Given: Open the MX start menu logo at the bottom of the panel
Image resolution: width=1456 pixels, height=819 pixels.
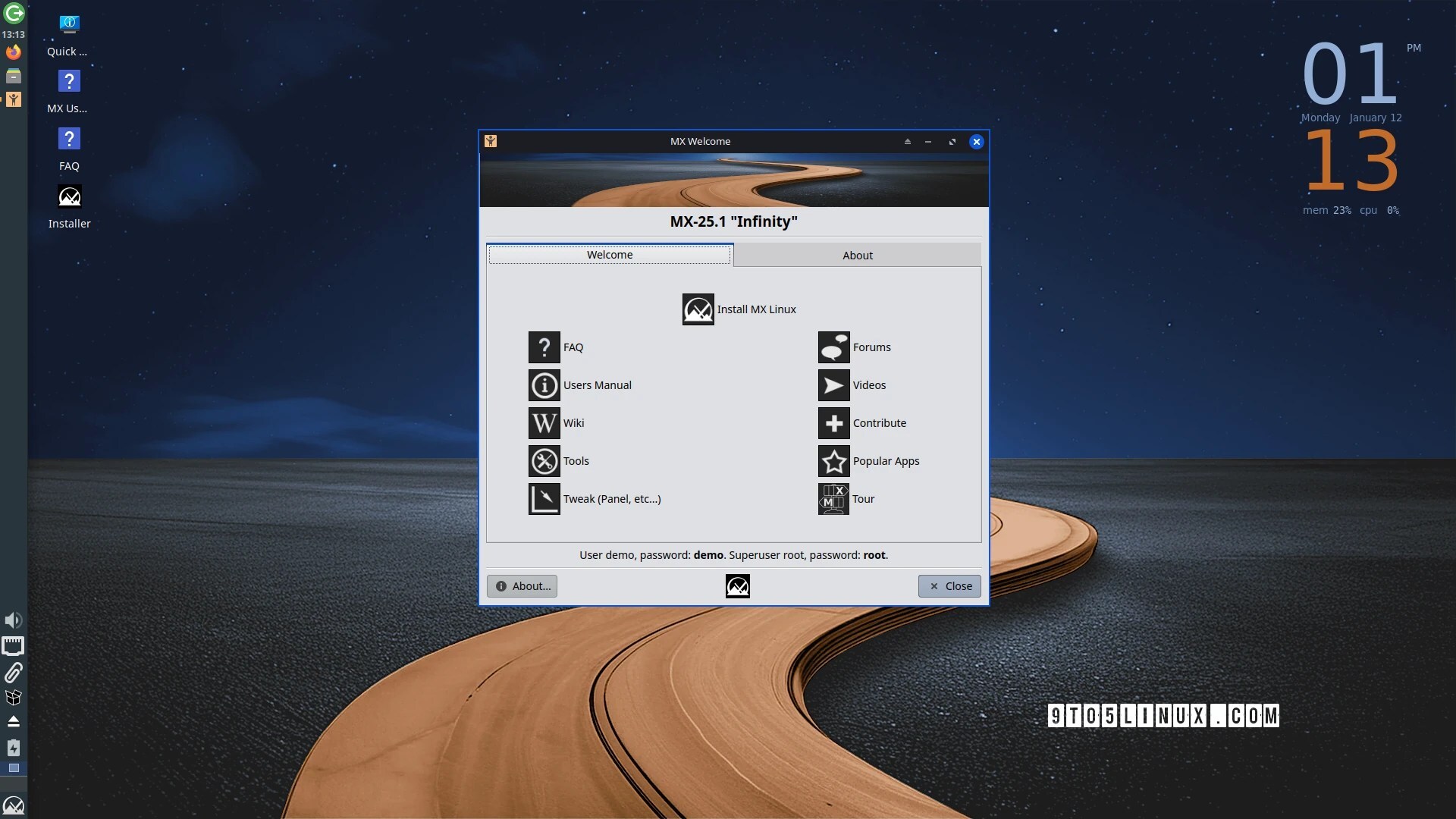Looking at the screenshot, I should (14, 805).
